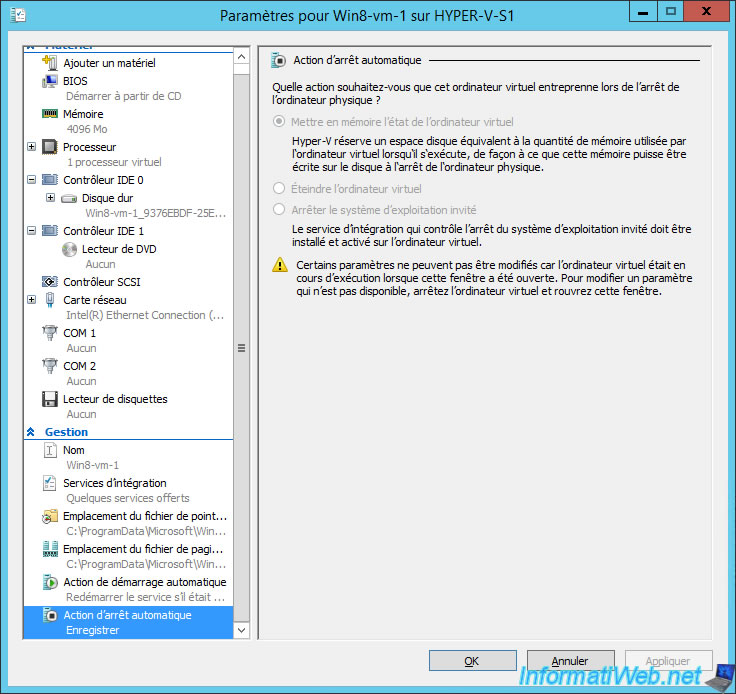The height and width of the screenshot is (694, 736).
Task: Click the Action de démarrage automatique icon
Action: click(x=50, y=582)
